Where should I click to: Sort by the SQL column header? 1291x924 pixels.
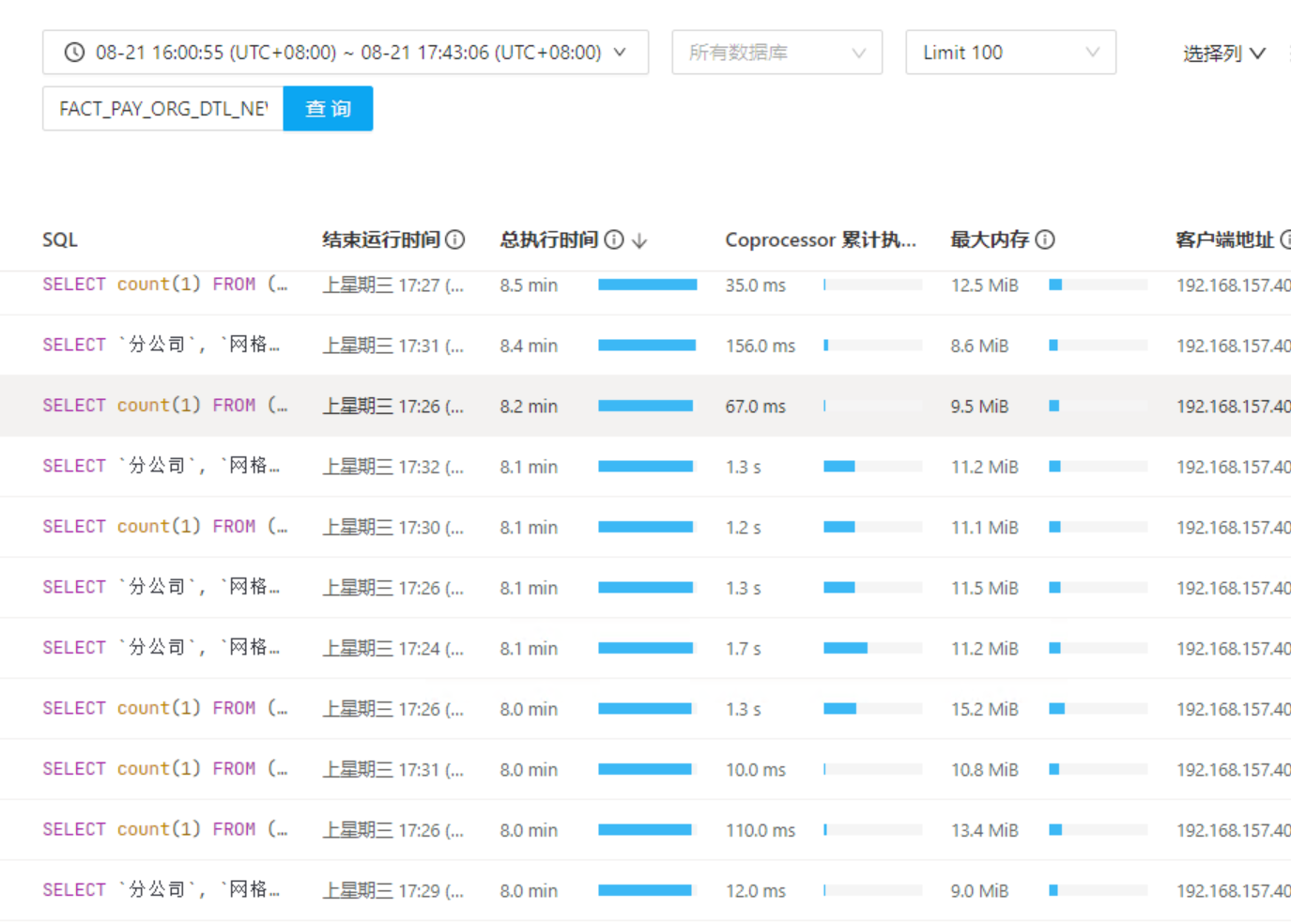point(60,240)
